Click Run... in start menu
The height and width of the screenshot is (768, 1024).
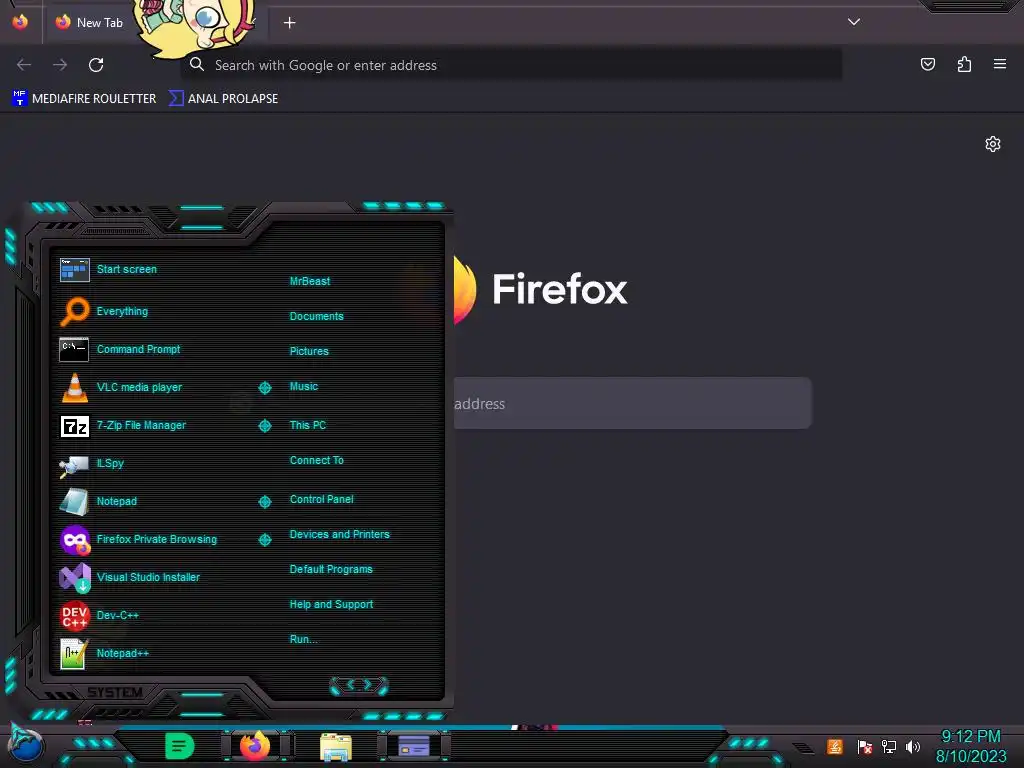click(304, 639)
